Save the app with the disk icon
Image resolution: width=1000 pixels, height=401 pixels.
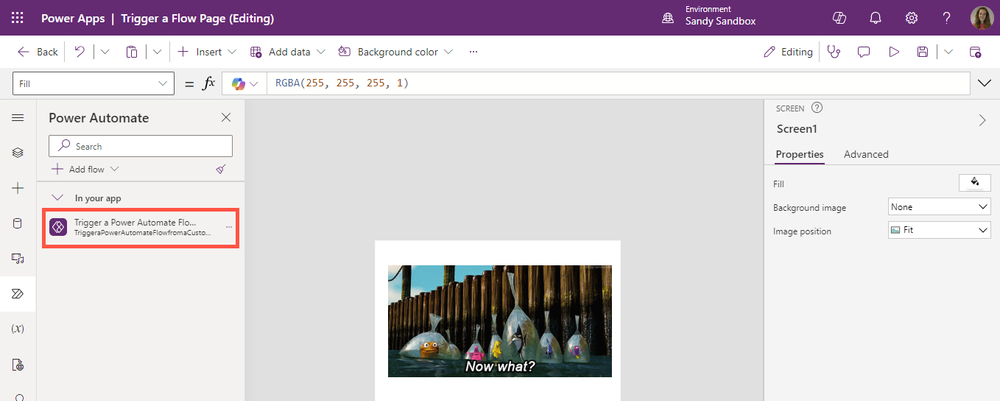coord(922,52)
